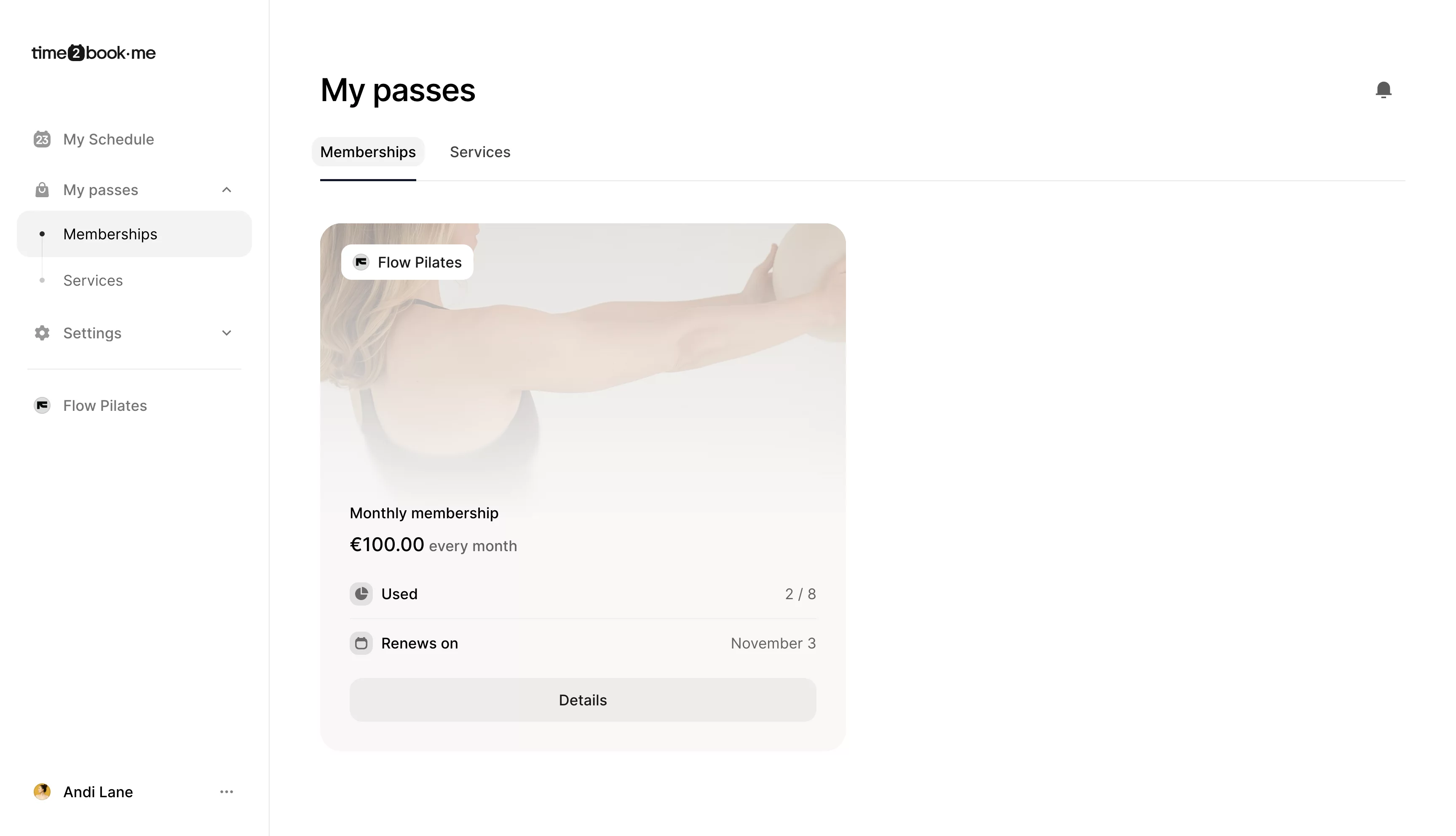The image size is (1456, 836).
Task: Switch to the Services tab
Action: pos(480,152)
